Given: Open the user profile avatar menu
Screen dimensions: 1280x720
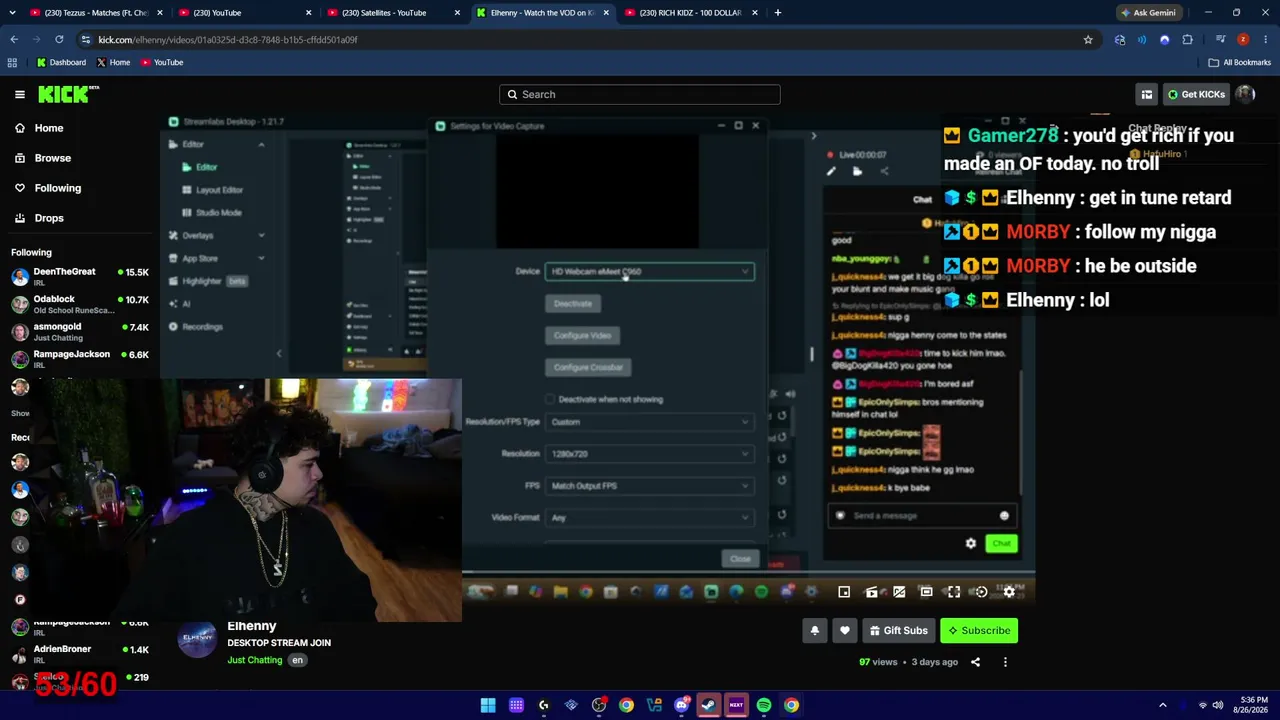Looking at the screenshot, I should click(1245, 94).
